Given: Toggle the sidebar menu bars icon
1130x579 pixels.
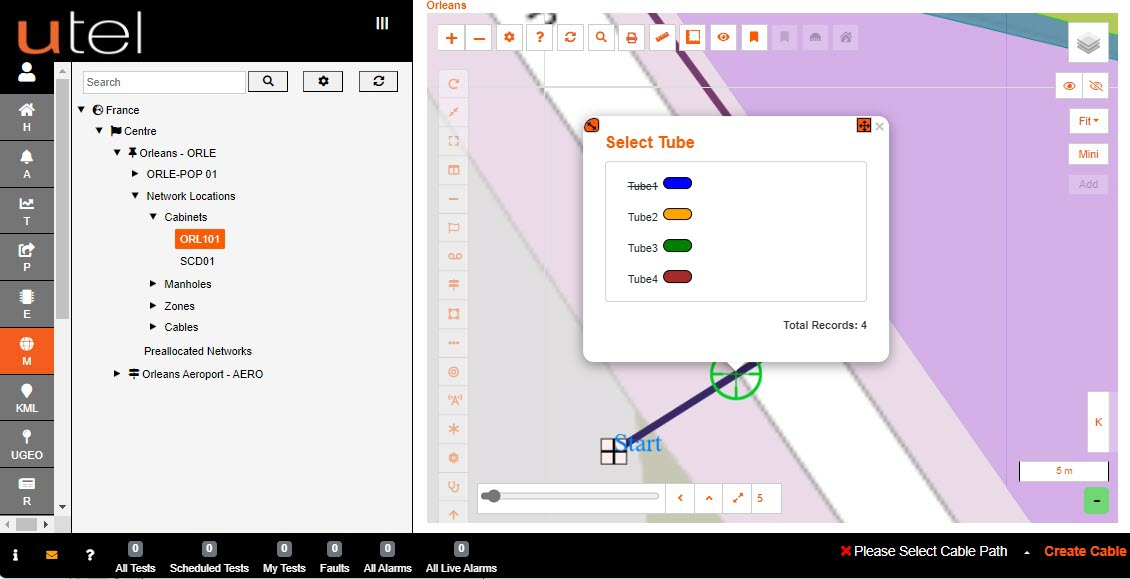Looking at the screenshot, I should [382, 23].
